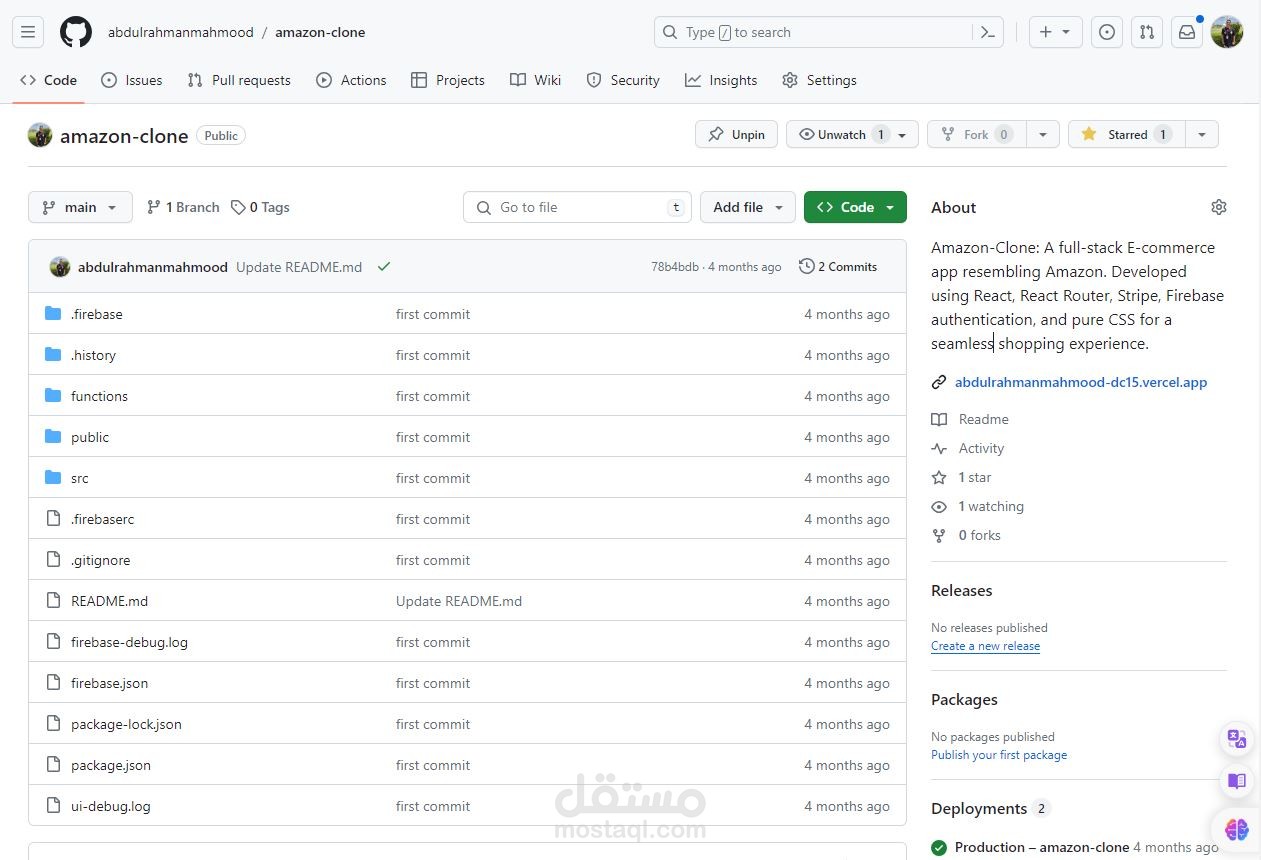The image size is (1261, 860).
Task: Click the commit author avatar
Action: click(x=60, y=267)
